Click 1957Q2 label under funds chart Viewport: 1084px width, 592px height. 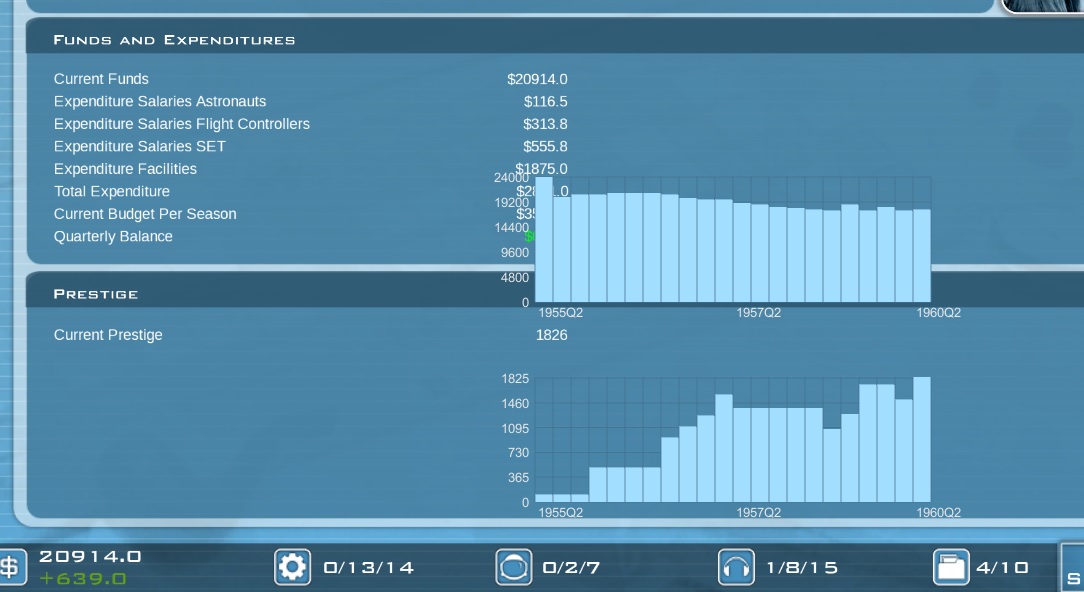(x=758, y=313)
